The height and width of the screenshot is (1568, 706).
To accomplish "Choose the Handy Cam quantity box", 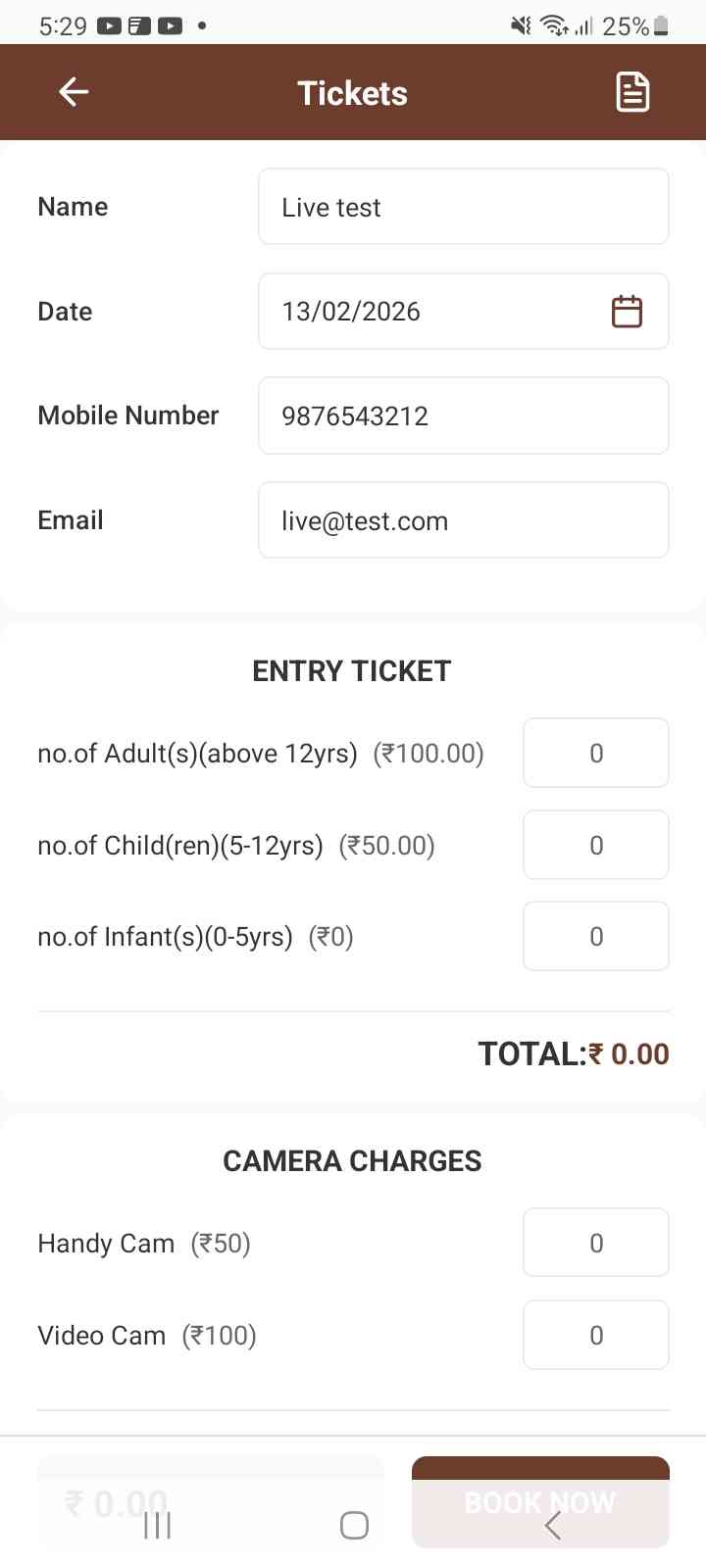I will tap(596, 1243).
